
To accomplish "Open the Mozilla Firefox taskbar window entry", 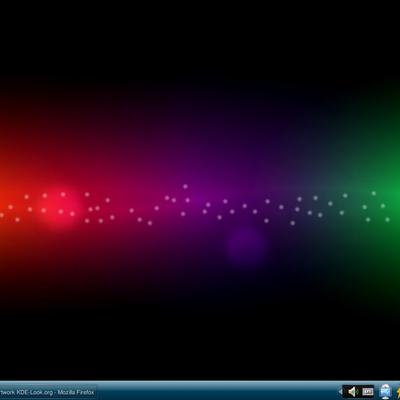I will click(48, 392).
